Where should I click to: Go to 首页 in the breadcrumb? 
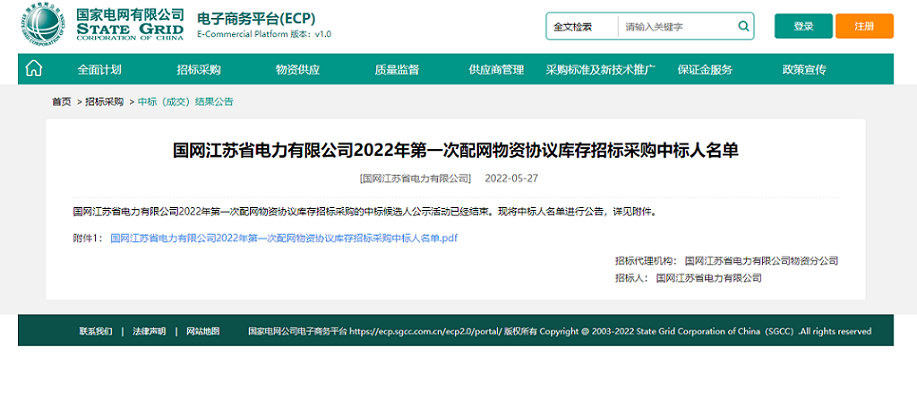click(62, 102)
